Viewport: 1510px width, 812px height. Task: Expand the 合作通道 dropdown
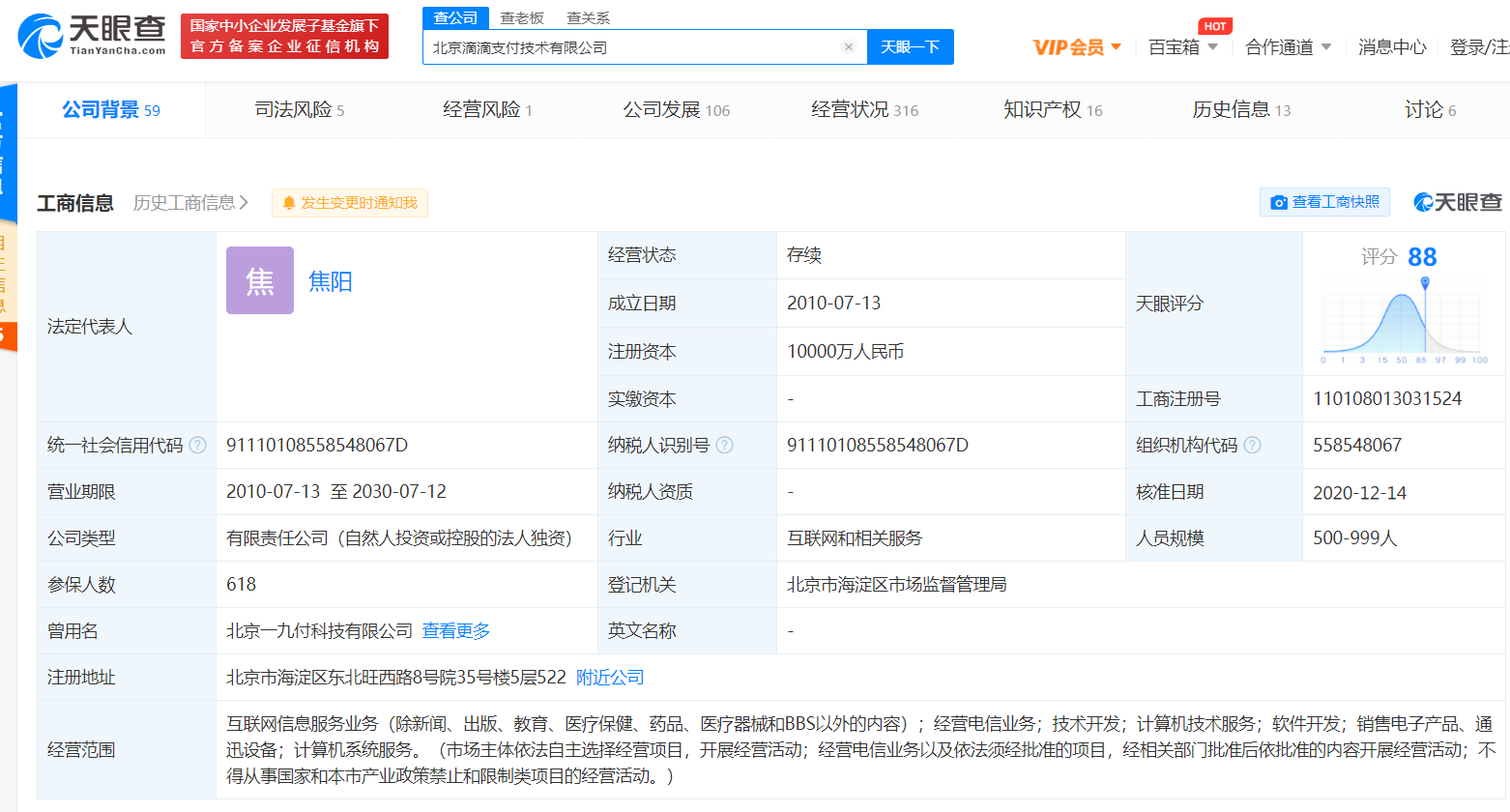[x=1288, y=47]
